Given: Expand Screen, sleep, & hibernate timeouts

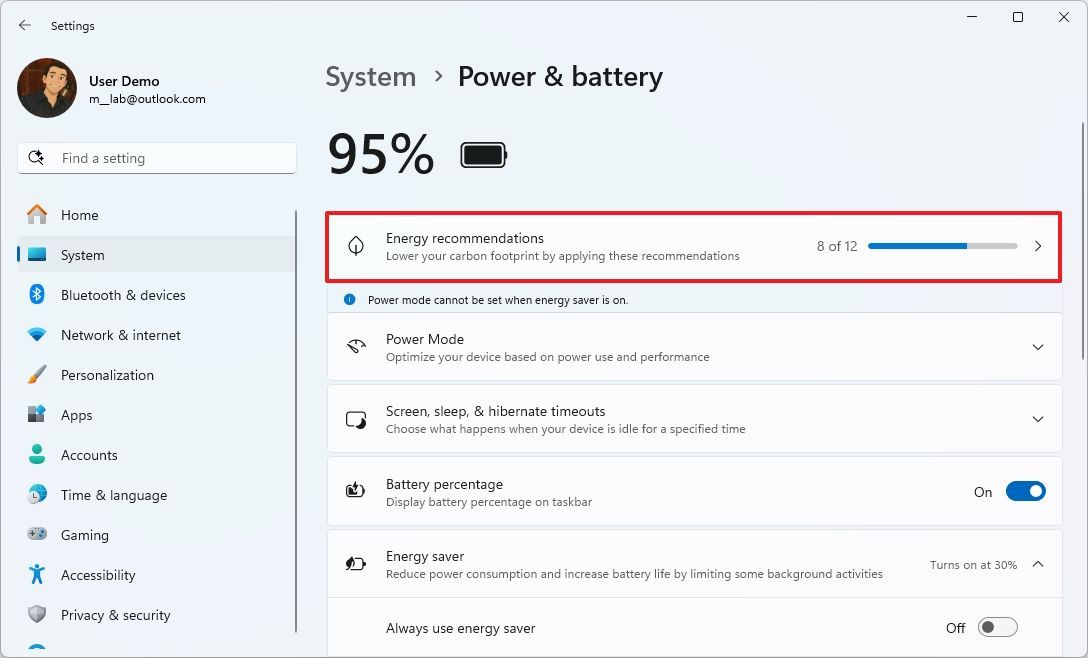Looking at the screenshot, I should tap(1038, 419).
